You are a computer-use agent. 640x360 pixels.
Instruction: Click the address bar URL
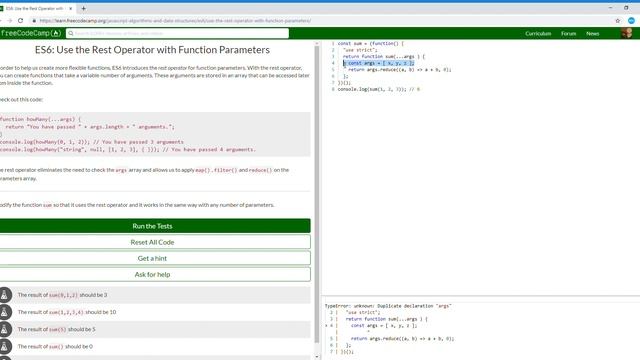175,20
